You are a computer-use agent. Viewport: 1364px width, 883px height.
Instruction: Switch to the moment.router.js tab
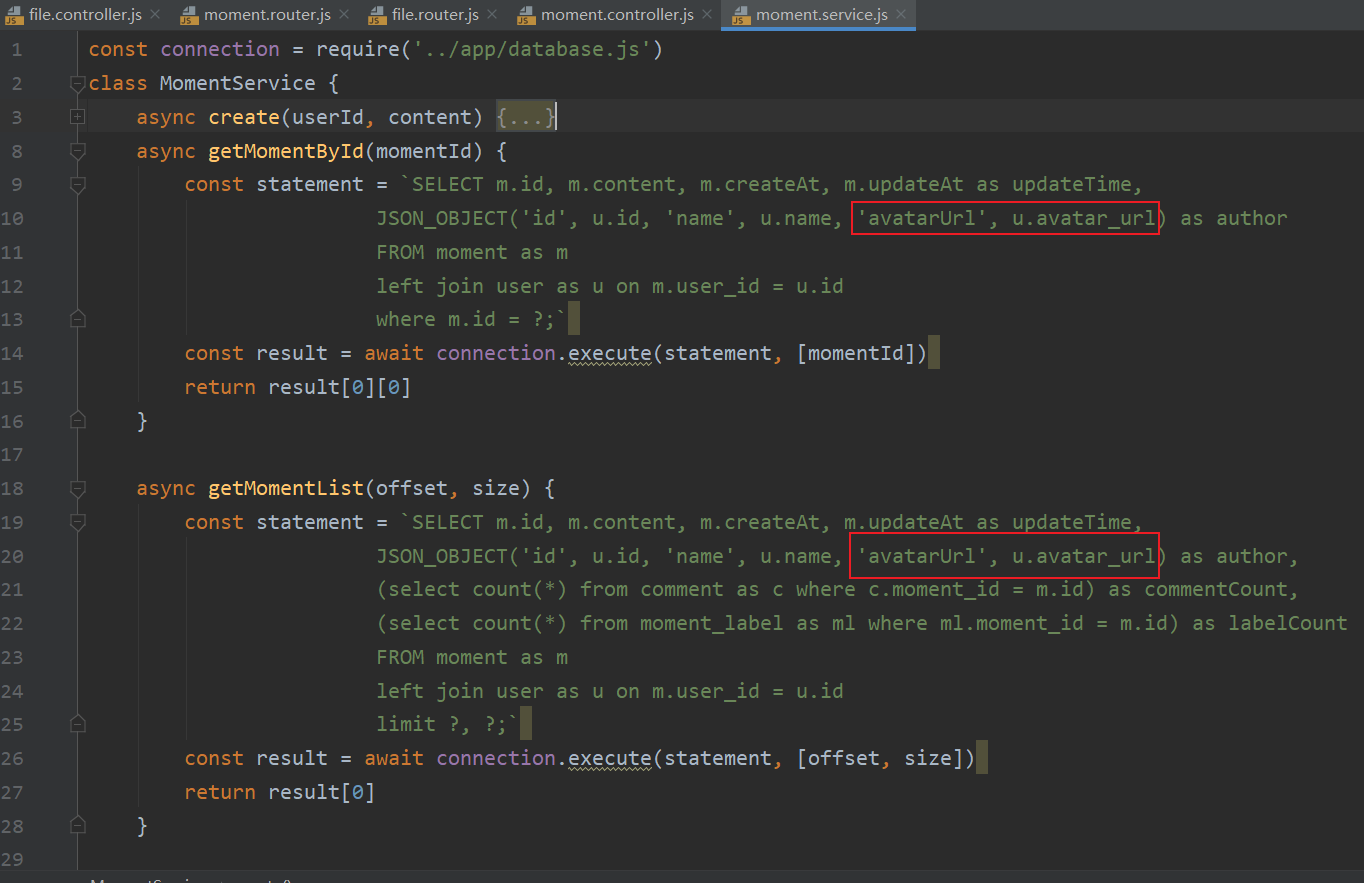coord(267,15)
